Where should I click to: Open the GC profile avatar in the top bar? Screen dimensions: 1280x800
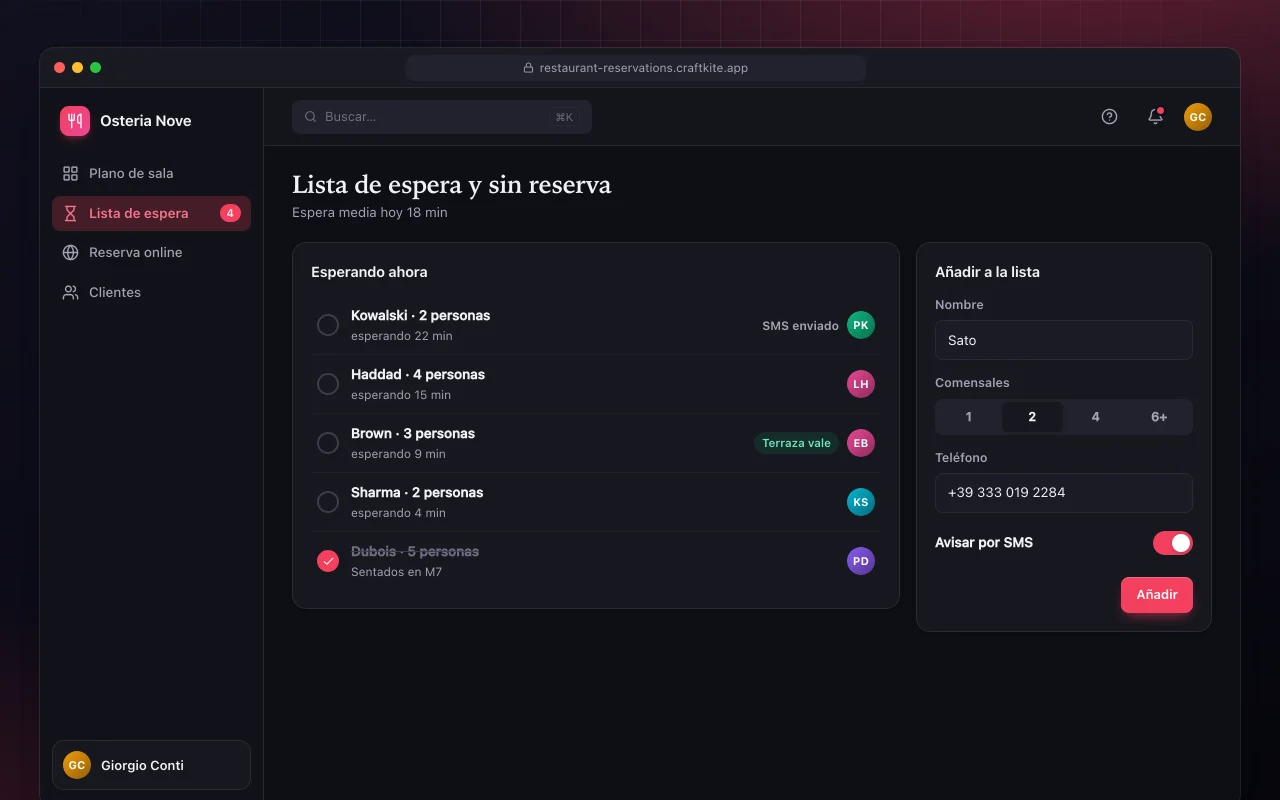pyautogui.click(x=1198, y=117)
